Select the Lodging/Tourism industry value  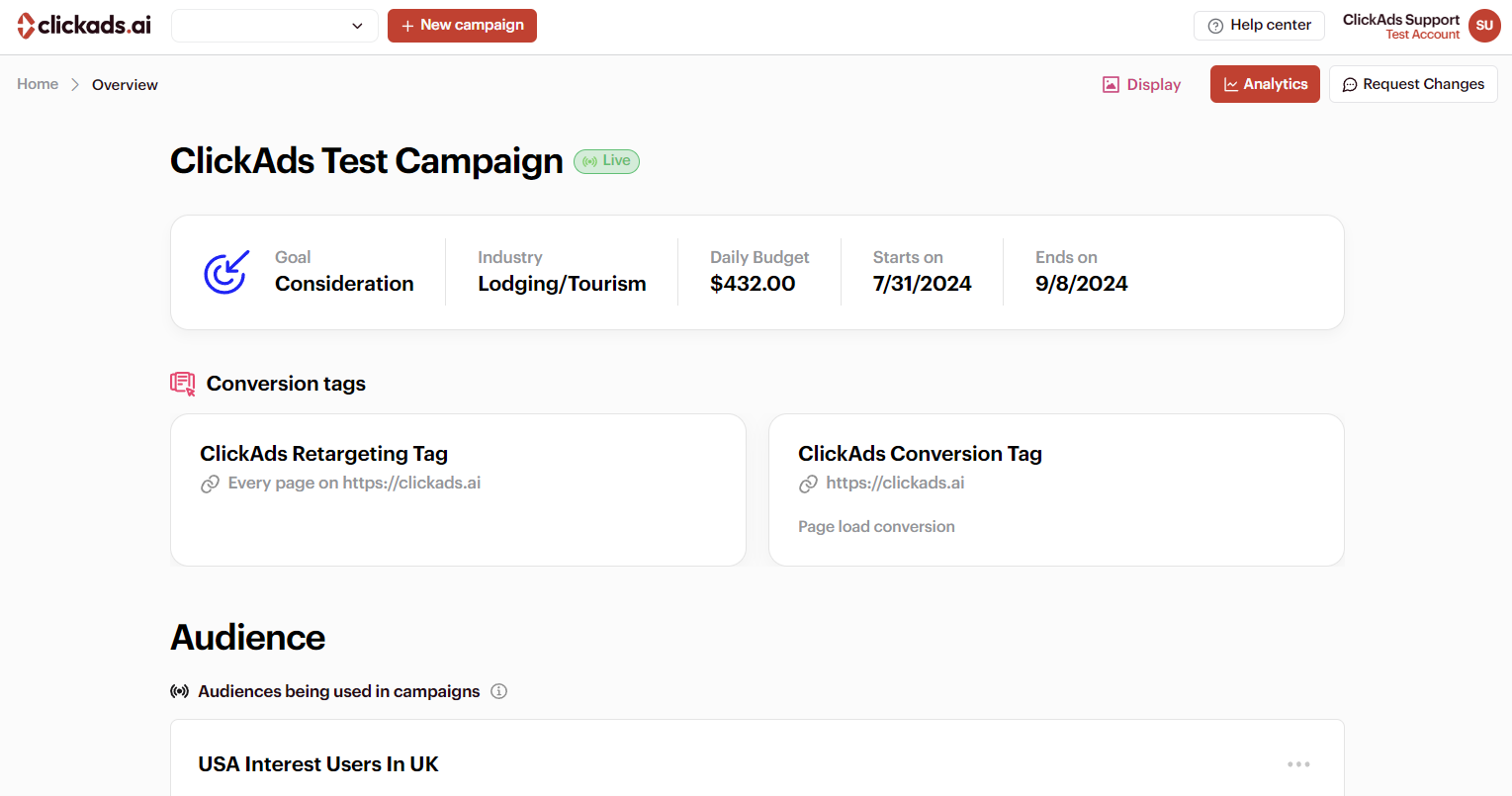tap(562, 284)
